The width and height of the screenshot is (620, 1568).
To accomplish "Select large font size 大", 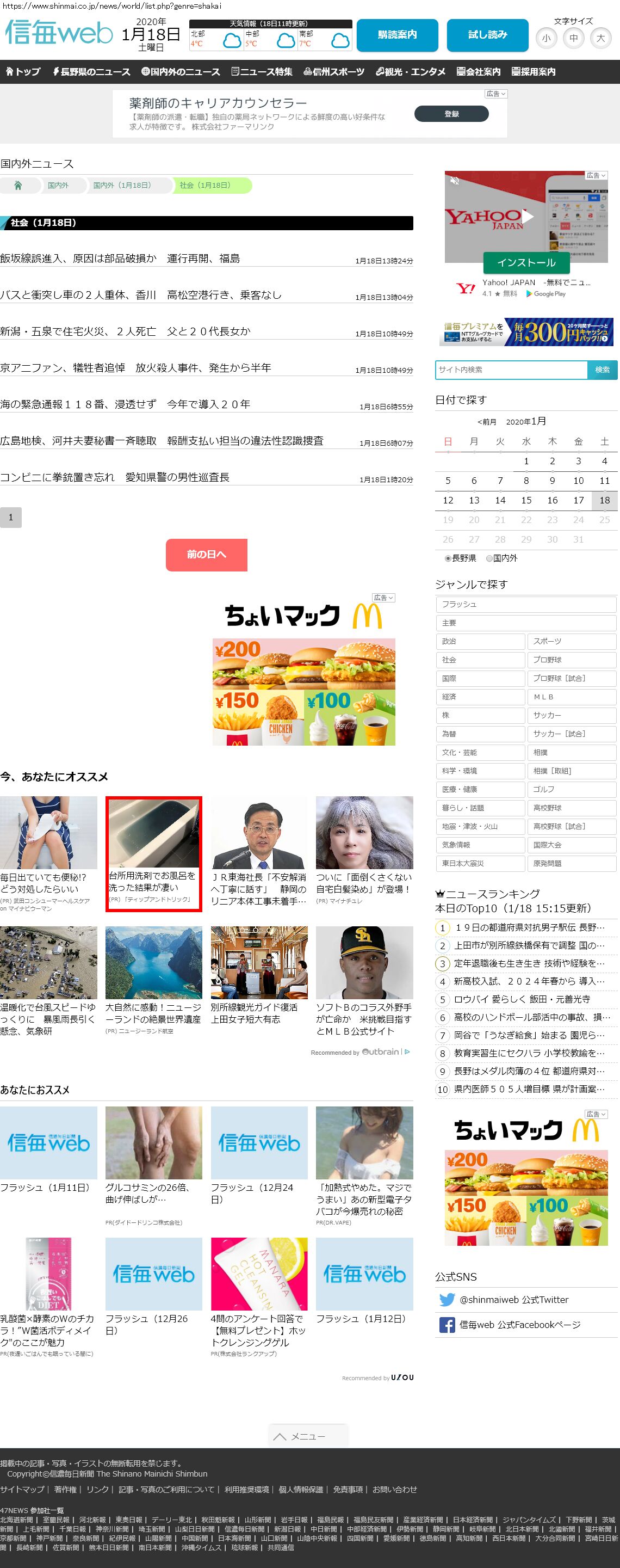I will [600, 38].
